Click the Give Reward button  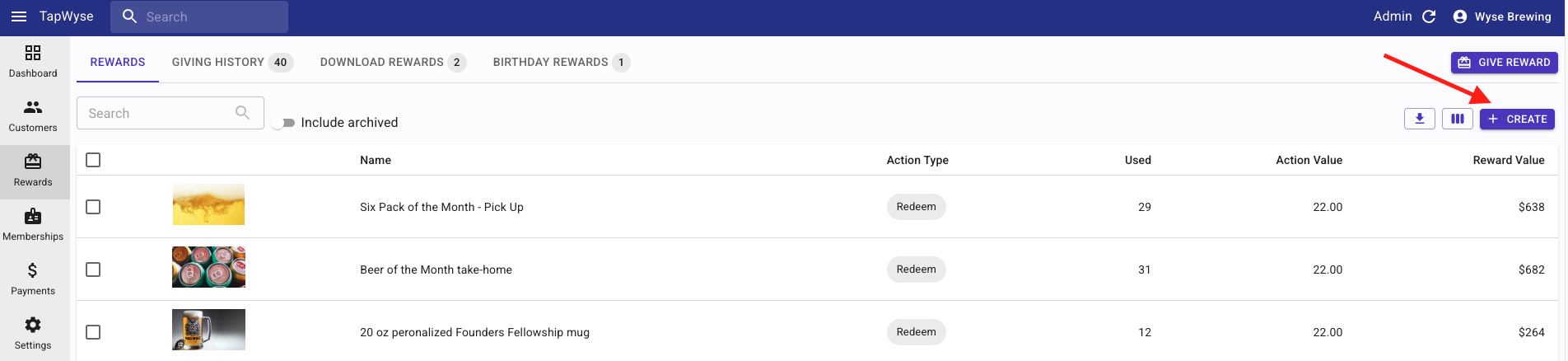(x=1504, y=63)
